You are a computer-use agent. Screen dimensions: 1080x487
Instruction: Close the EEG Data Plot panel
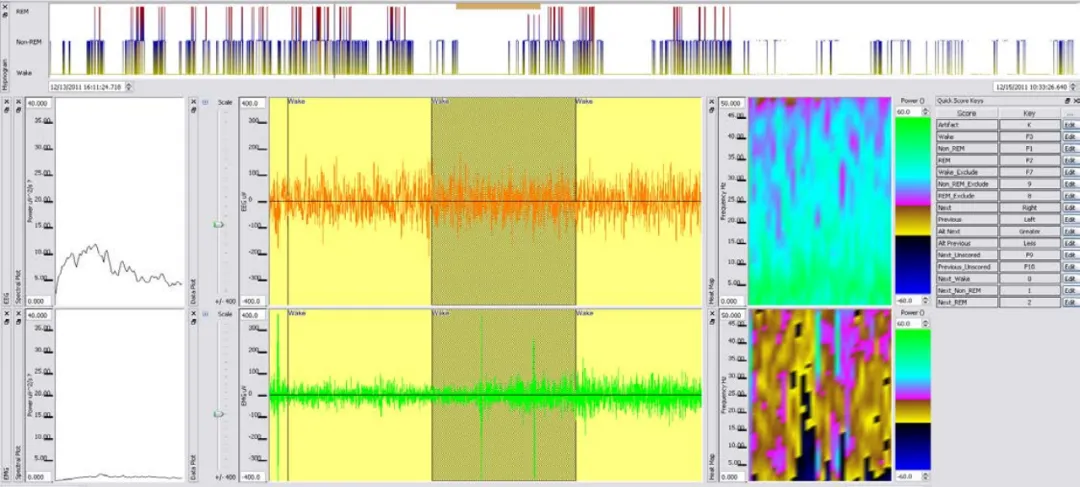193,101
